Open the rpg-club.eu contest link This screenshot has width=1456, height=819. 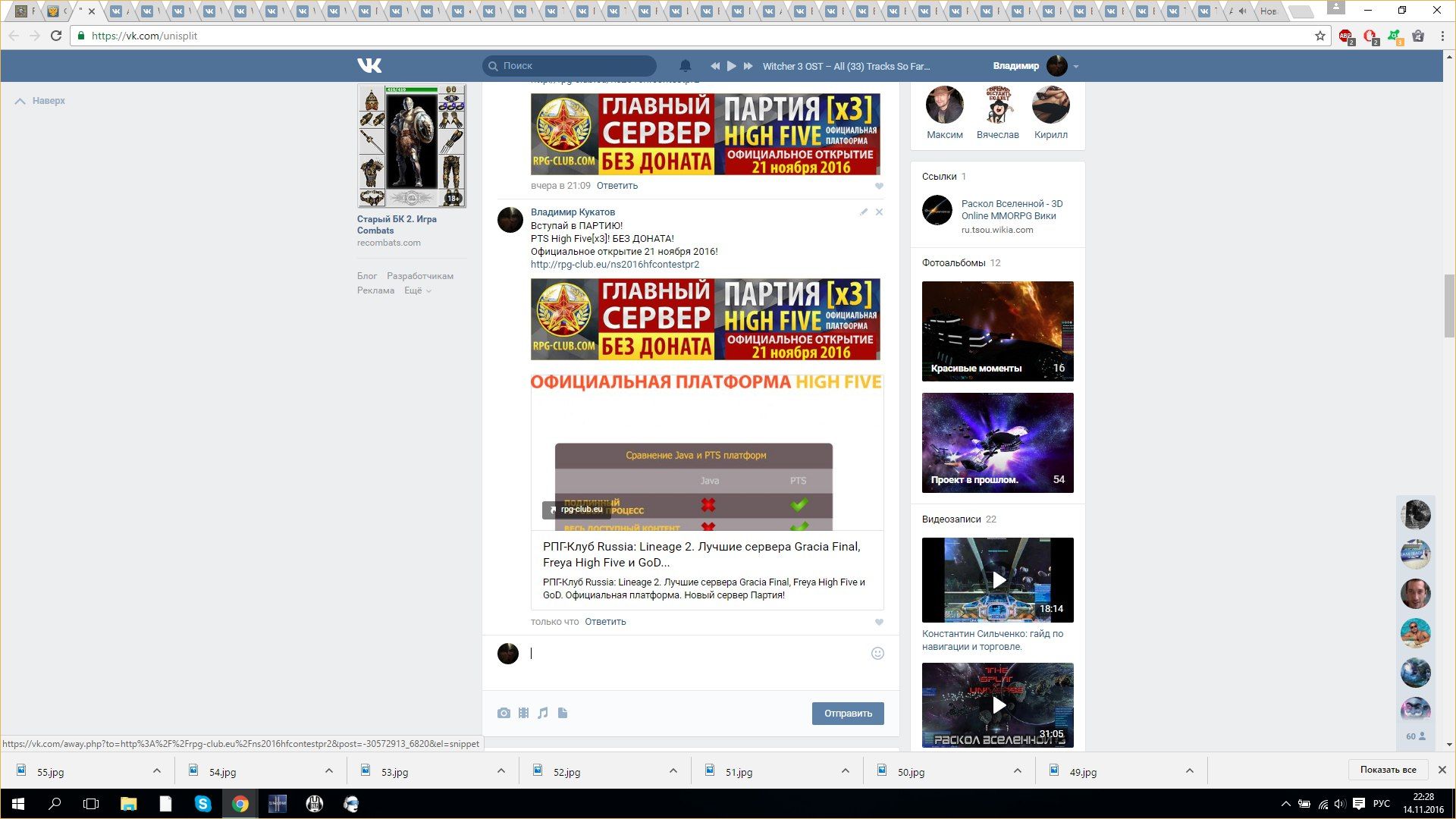[x=614, y=265]
